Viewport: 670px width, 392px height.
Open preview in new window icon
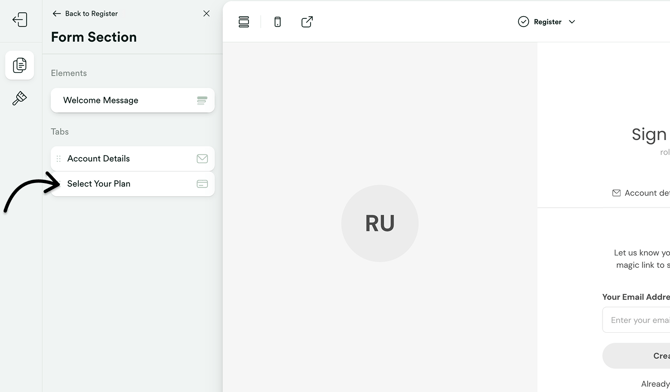pyautogui.click(x=307, y=22)
